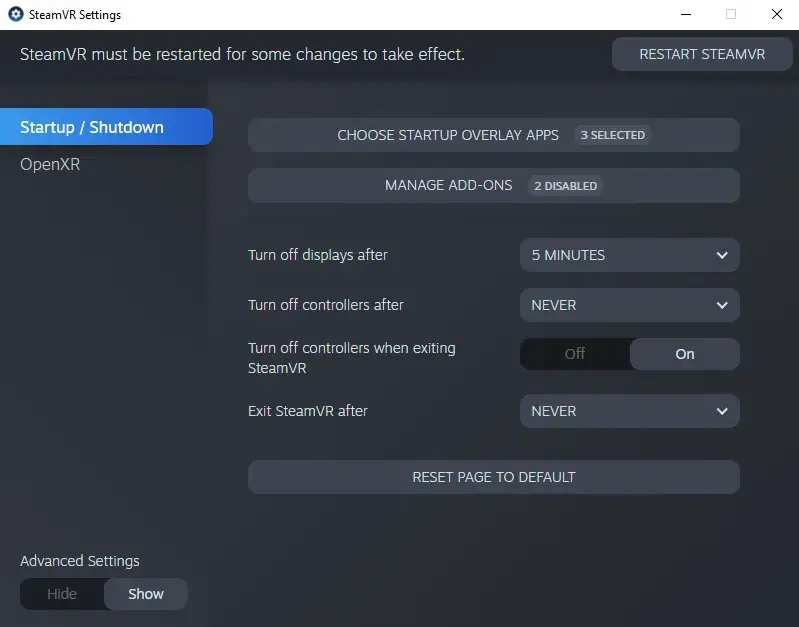Reset page to default settings
Screen dimensions: 799x627
point(493,477)
